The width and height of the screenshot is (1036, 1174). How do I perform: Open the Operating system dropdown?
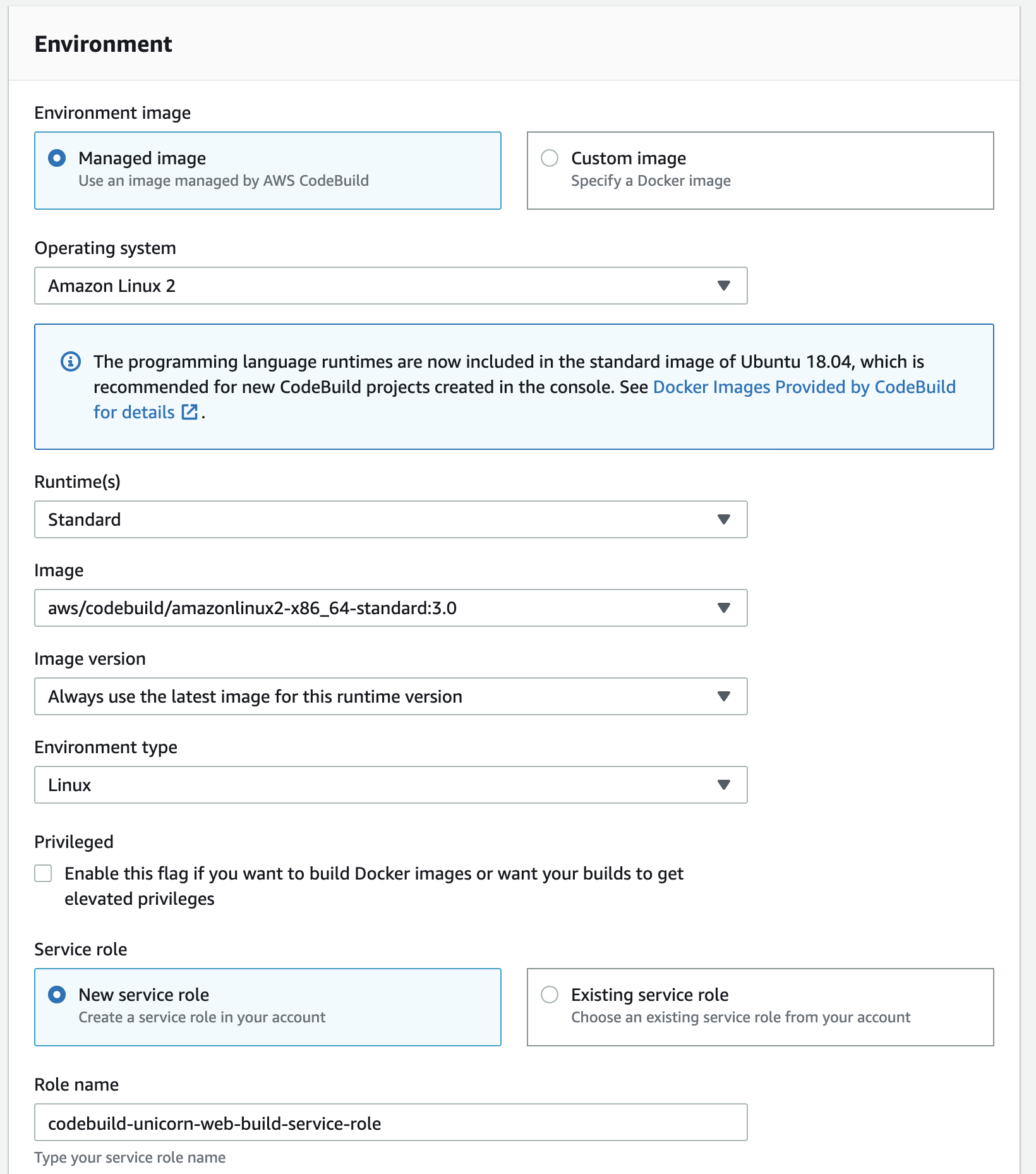390,286
